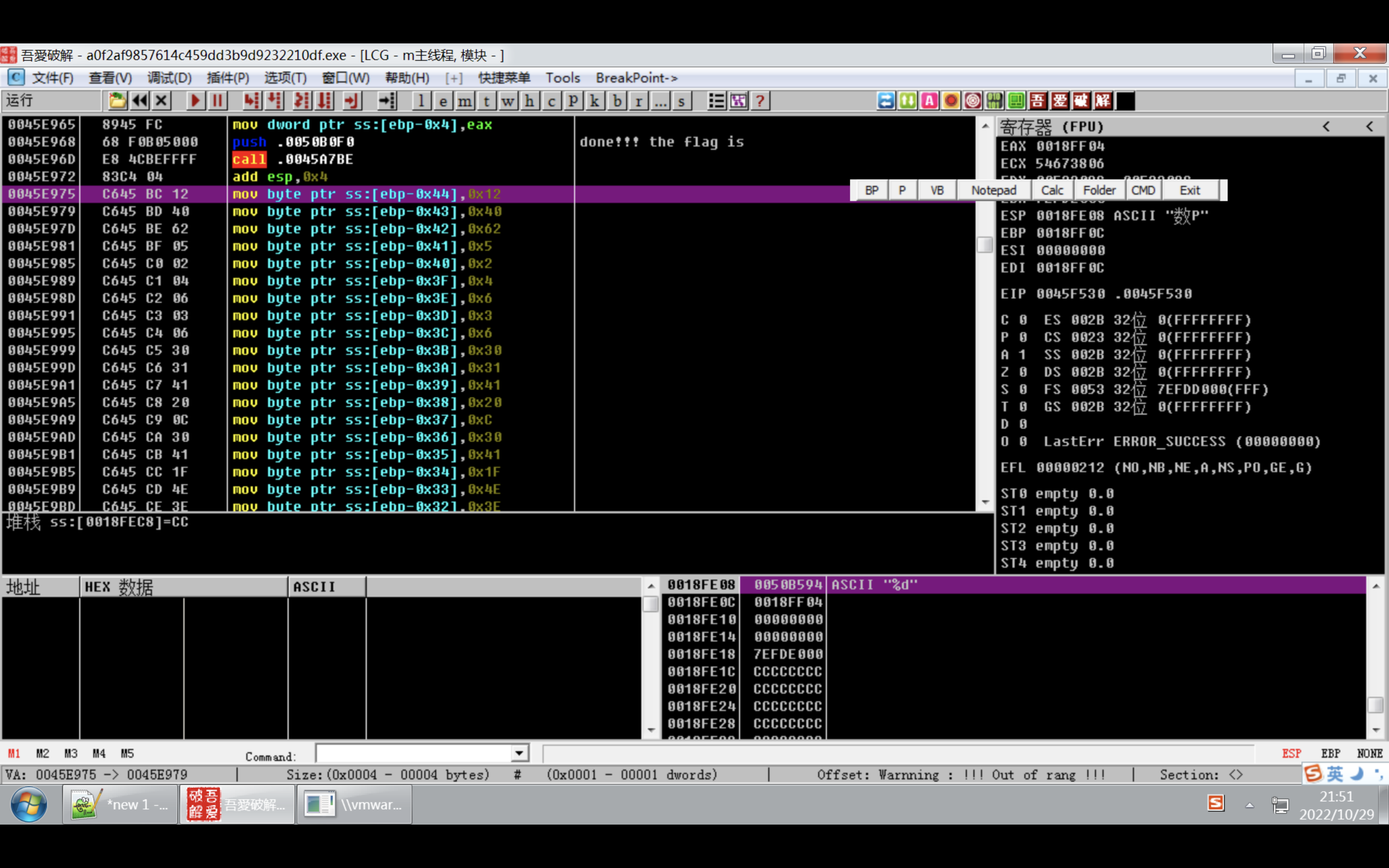
Task: Open the *new 1 Notepad++ taskbar item
Action: (x=120, y=804)
